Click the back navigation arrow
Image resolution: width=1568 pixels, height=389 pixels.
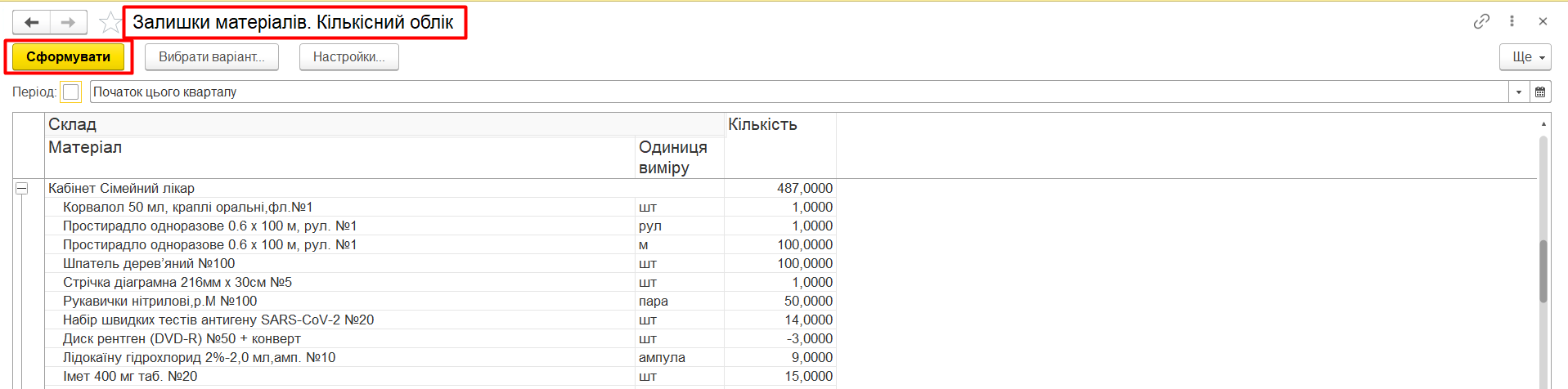(32, 22)
